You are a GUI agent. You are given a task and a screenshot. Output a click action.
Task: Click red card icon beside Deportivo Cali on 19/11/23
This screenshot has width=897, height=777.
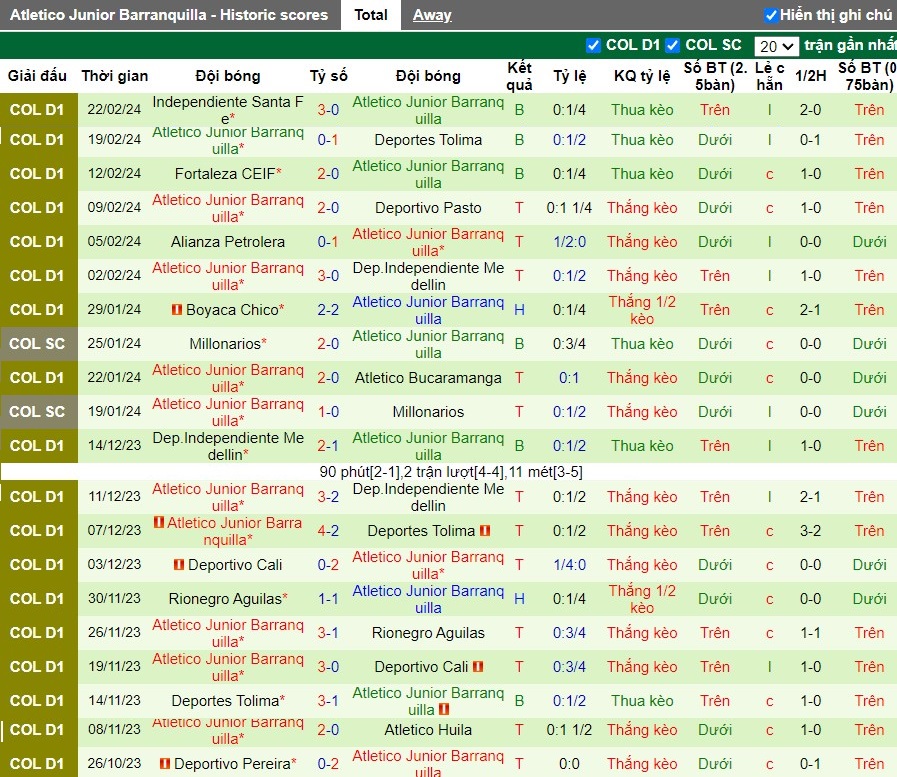pos(478,667)
